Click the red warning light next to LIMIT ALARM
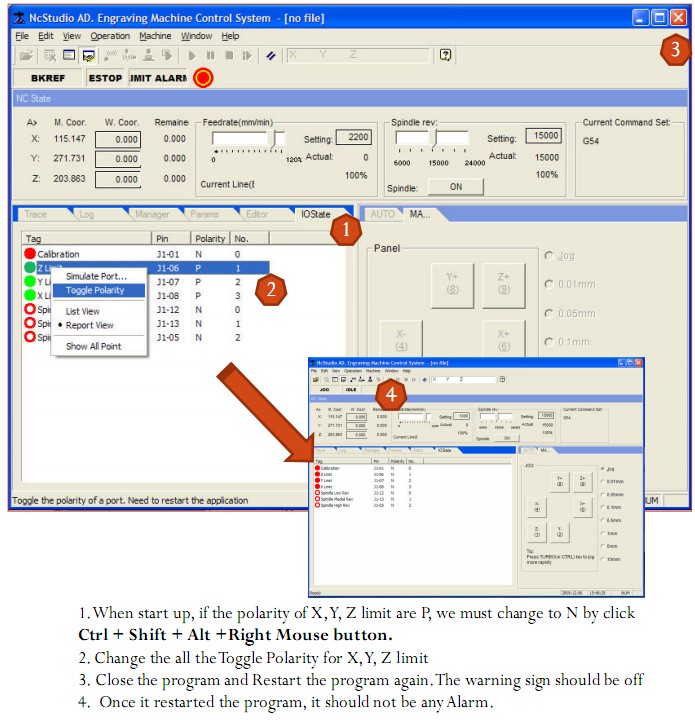This screenshot has width=695, height=720. click(x=203, y=78)
